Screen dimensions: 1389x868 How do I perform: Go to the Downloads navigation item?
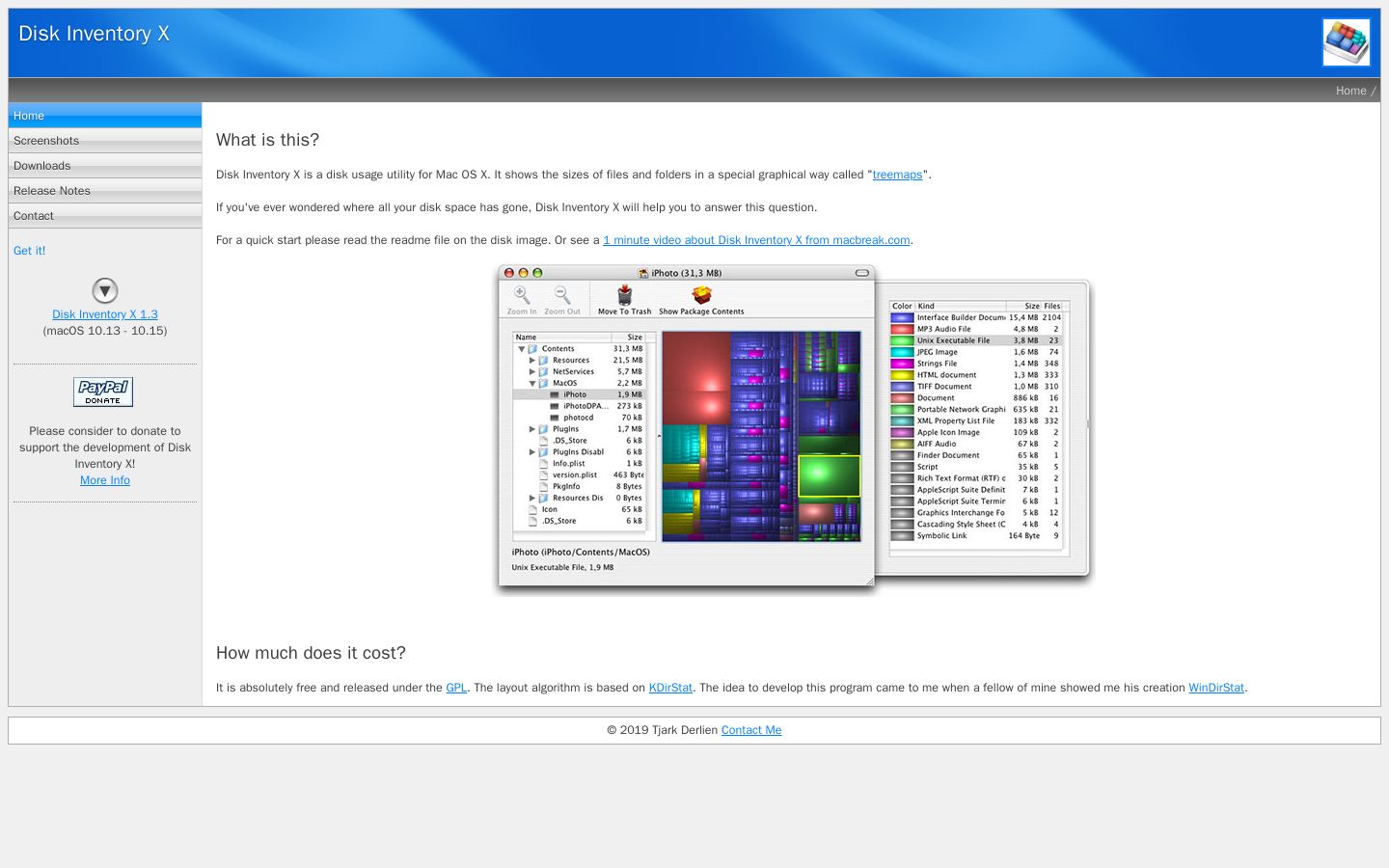[x=105, y=166]
